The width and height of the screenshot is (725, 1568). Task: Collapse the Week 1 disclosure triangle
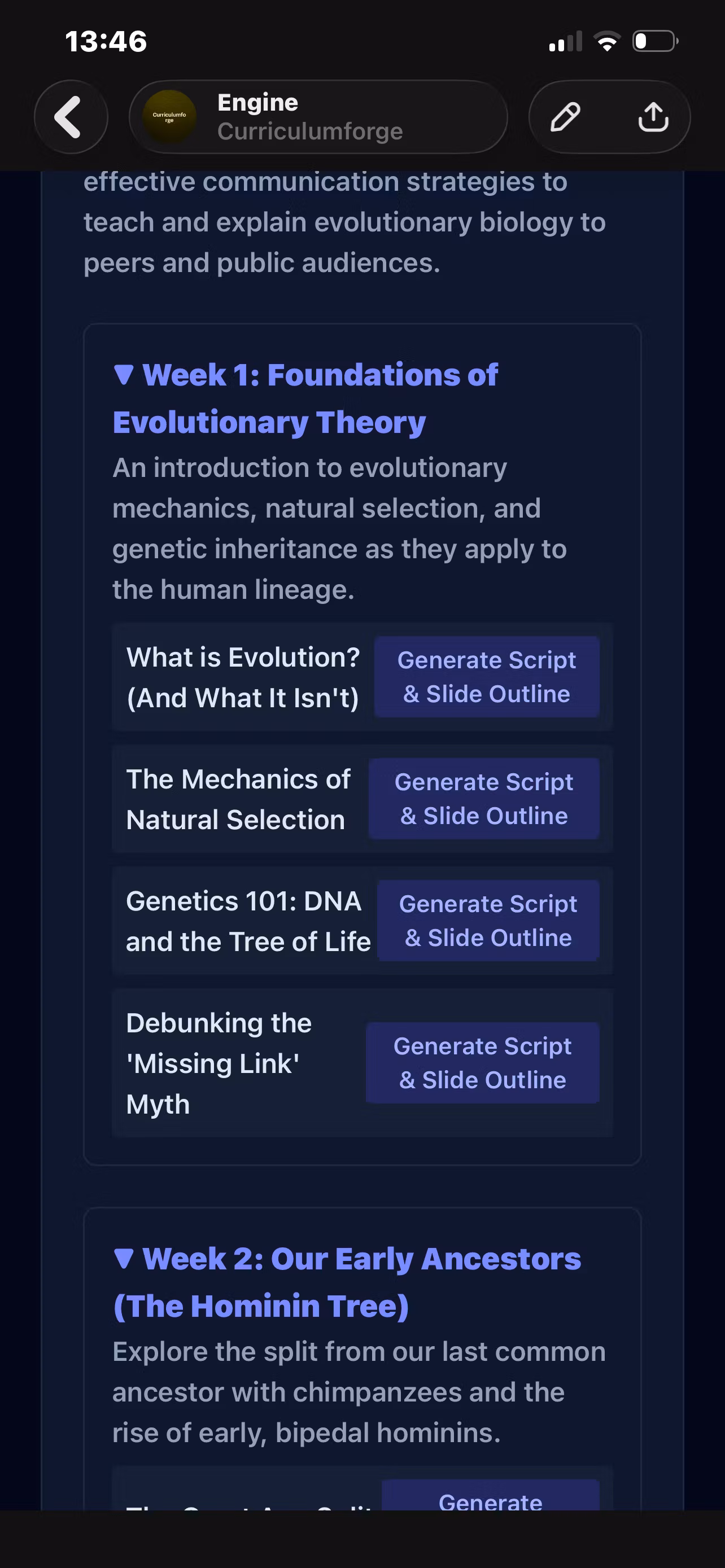[x=124, y=375]
